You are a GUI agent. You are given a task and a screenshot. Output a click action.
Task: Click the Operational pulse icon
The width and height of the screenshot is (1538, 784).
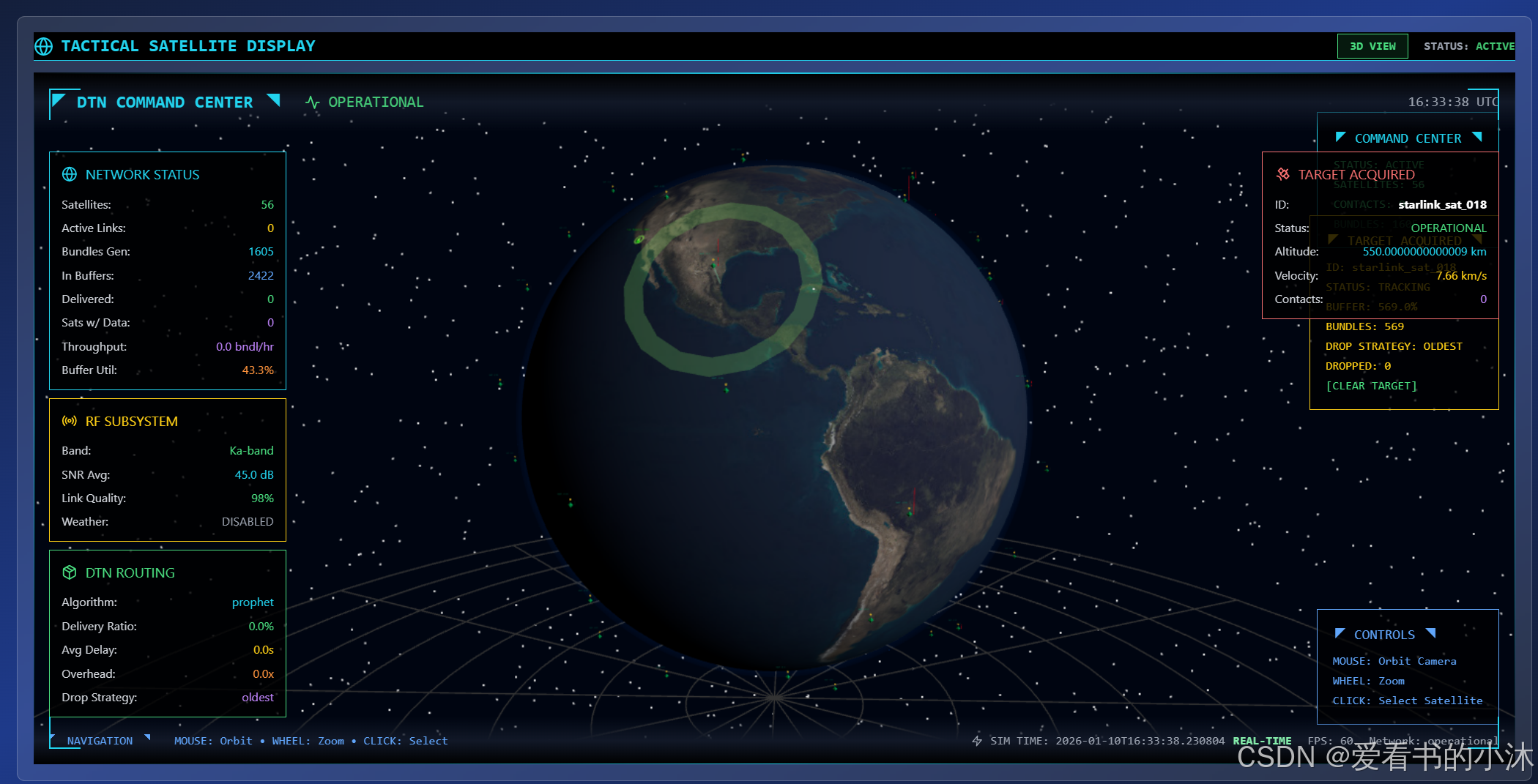pyautogui.click(x=313, y=102)
